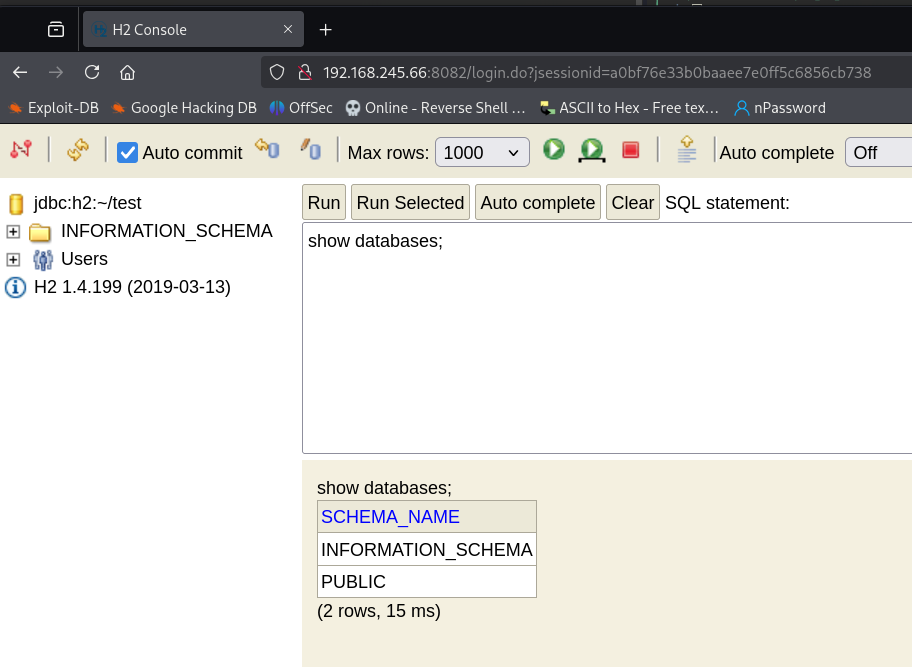Open the Online - Reverse Shell bookmark
This screenshot has height=667, width=912.
tap(435, 108)
